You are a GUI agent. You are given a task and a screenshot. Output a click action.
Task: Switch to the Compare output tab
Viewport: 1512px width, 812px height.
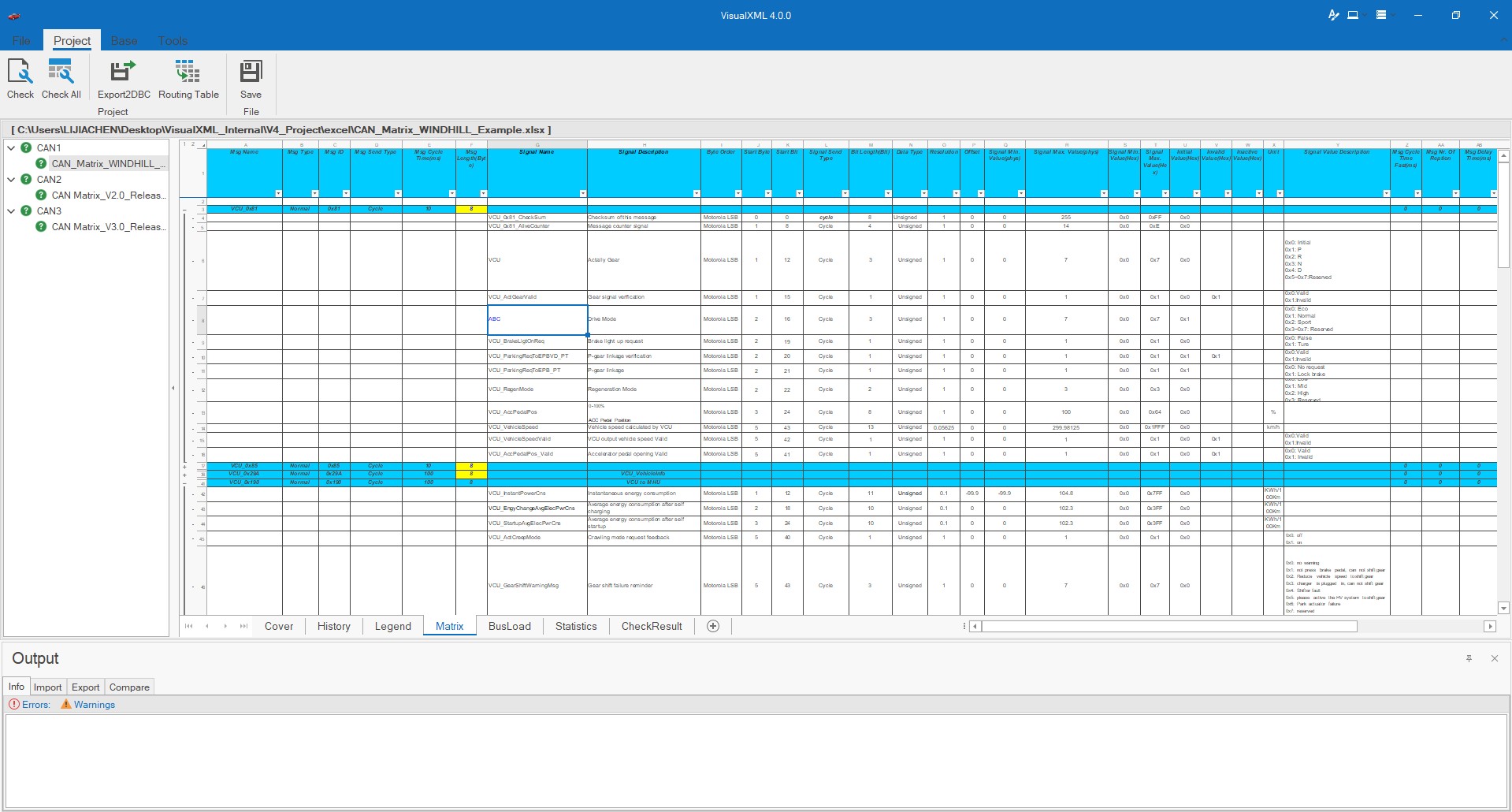pyautogui.click(x=129, y=687)
